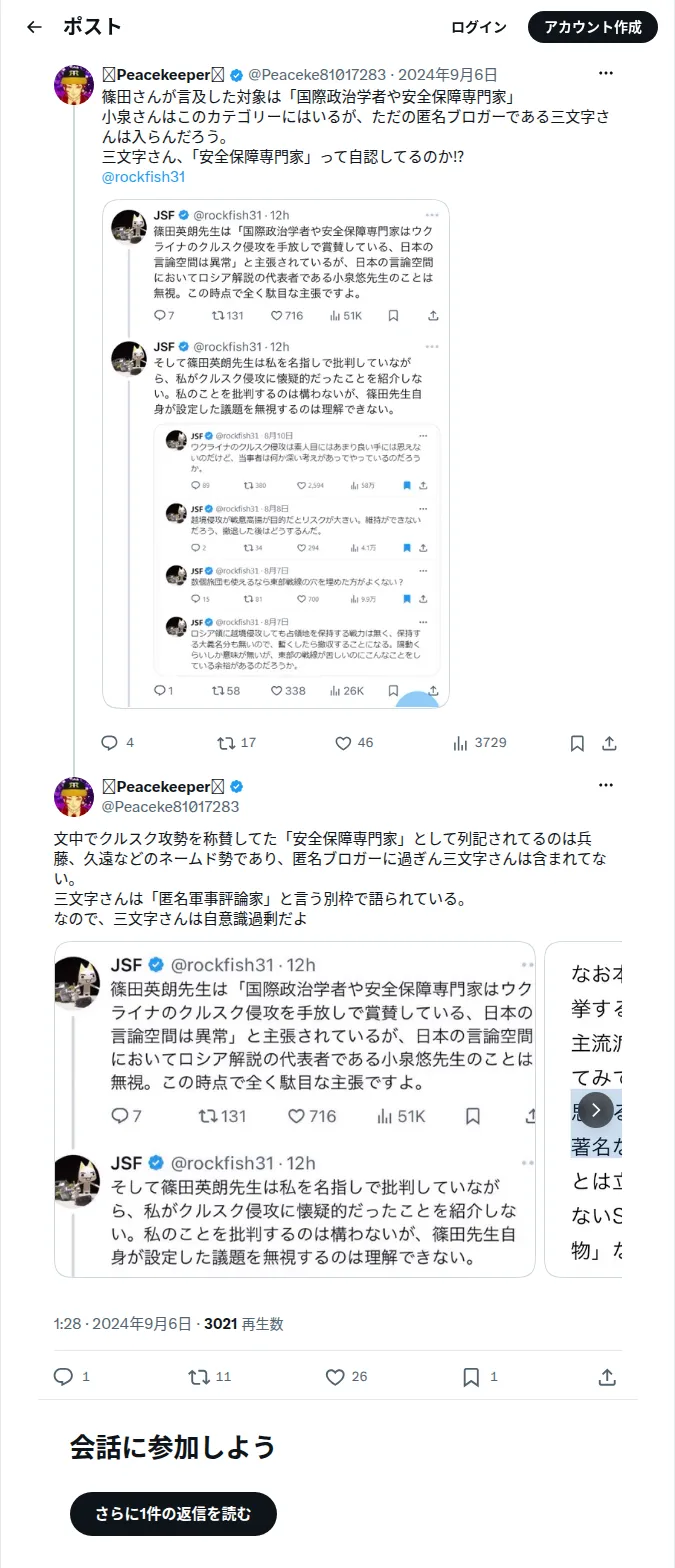Viewport: 675px width, 1568px height.
Task: Share the main post via share icon
Action: (x=607, y=1377)
